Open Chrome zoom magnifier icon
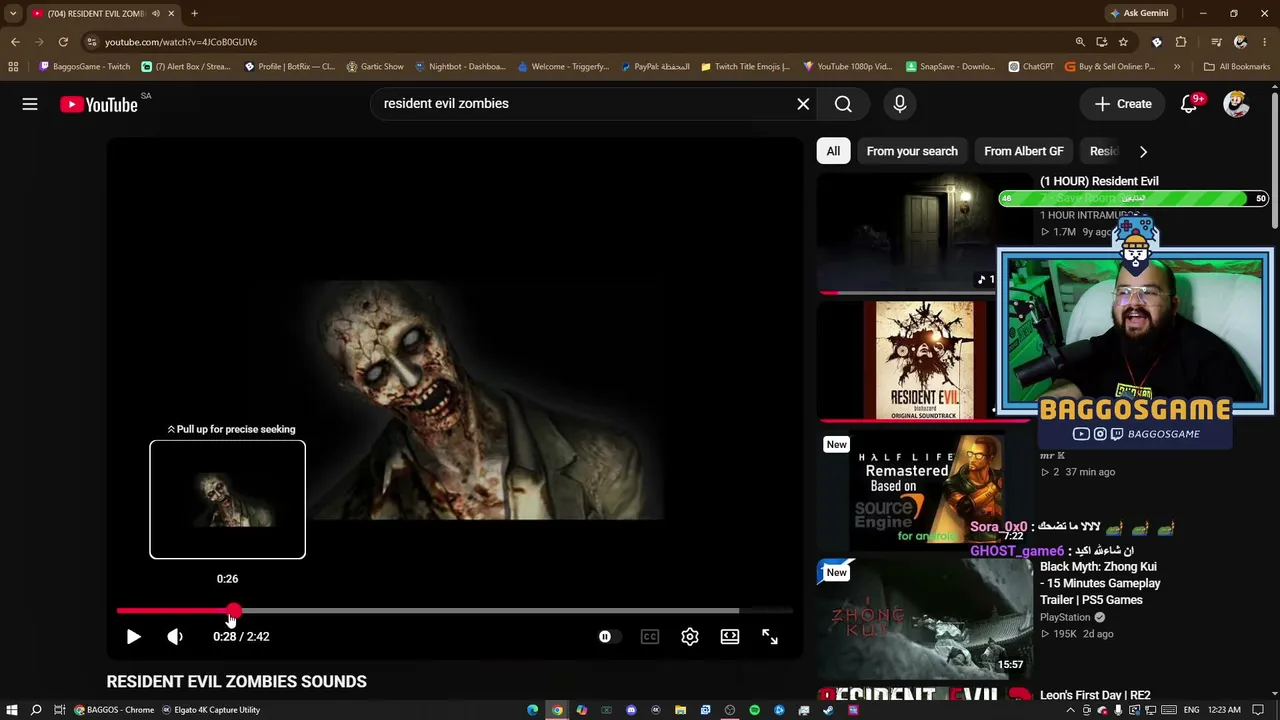This screenshot has height=720, width=1280. coord(1080,42)
